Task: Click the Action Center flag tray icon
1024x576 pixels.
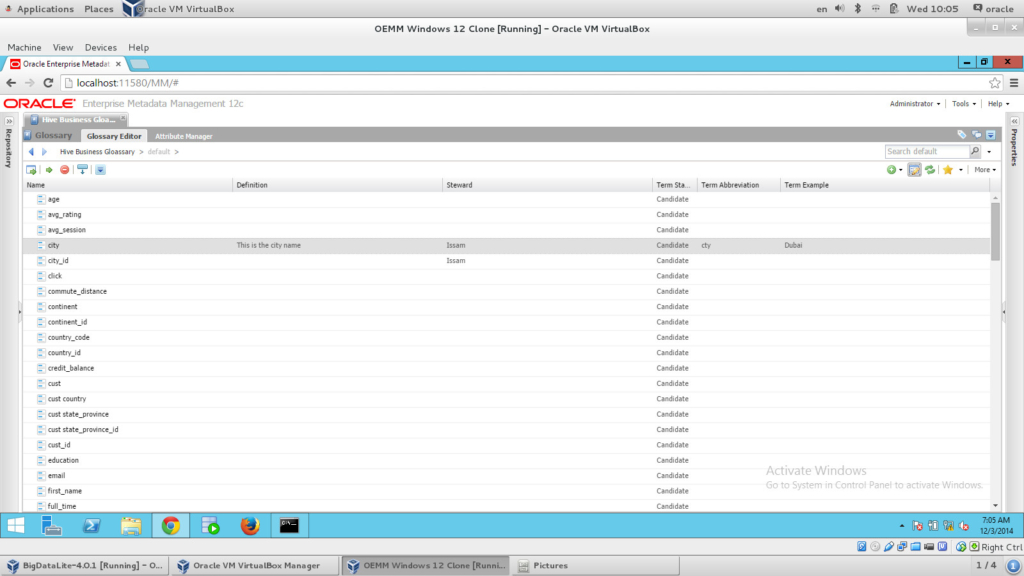Action: click(x=918, y=526)
